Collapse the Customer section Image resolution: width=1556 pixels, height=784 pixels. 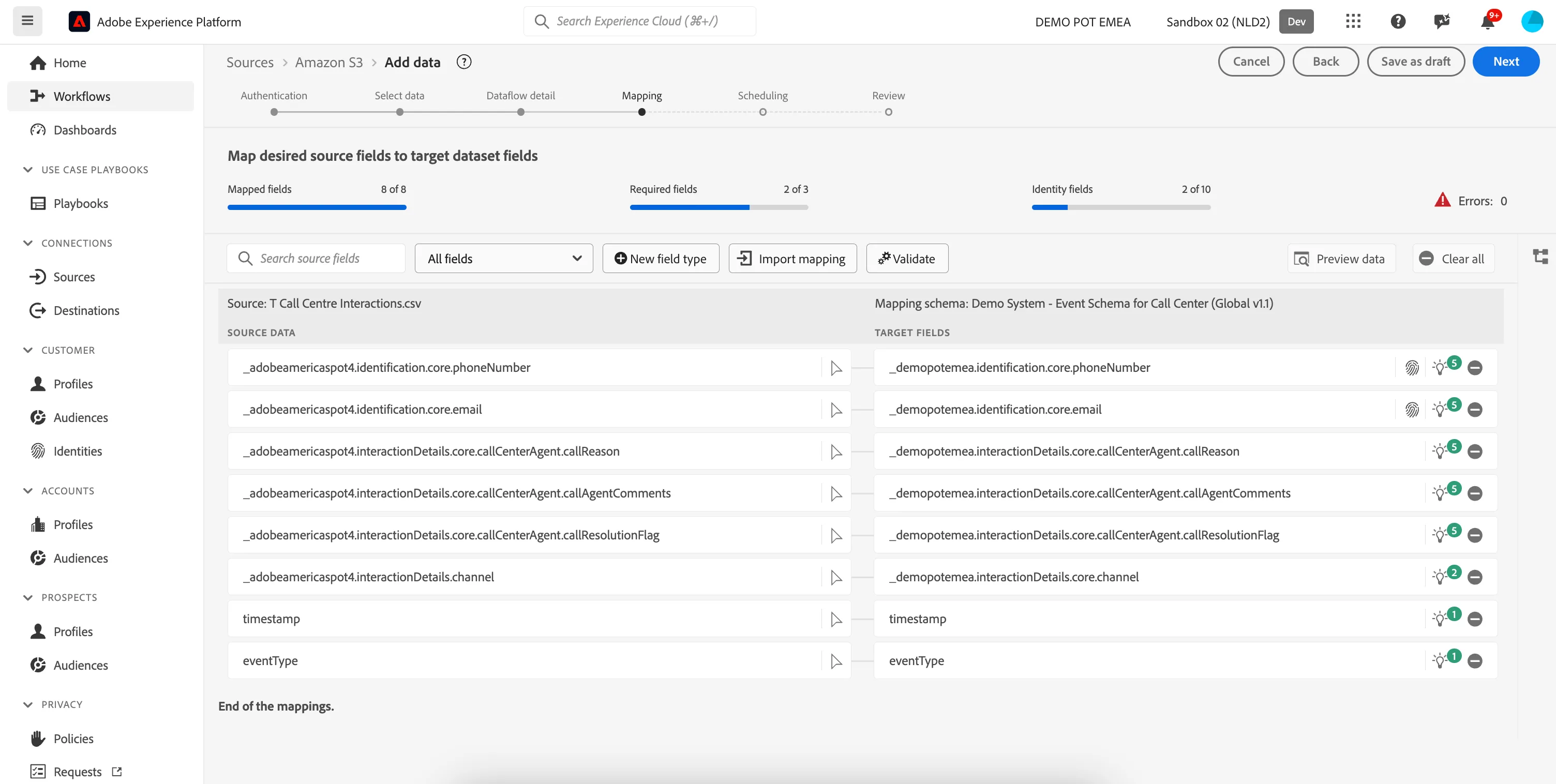tap(28, 350)
